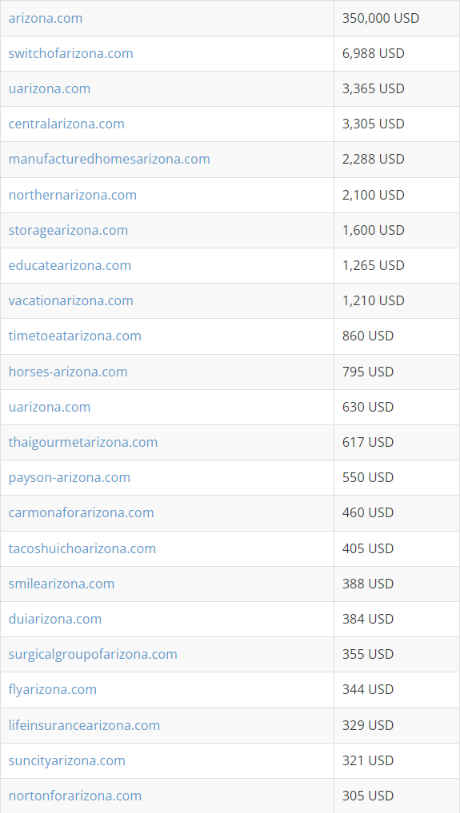The image size is (460, 813).
Task: Open the switchofarizona.com link
Action: tap(71, 53)
